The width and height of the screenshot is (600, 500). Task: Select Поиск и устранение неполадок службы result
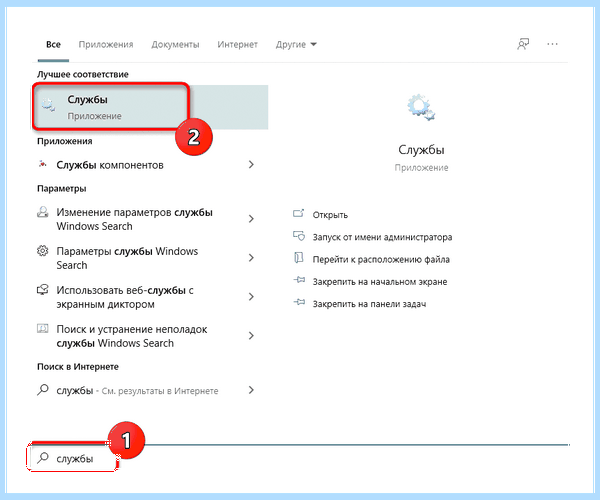tap(132, 336)
